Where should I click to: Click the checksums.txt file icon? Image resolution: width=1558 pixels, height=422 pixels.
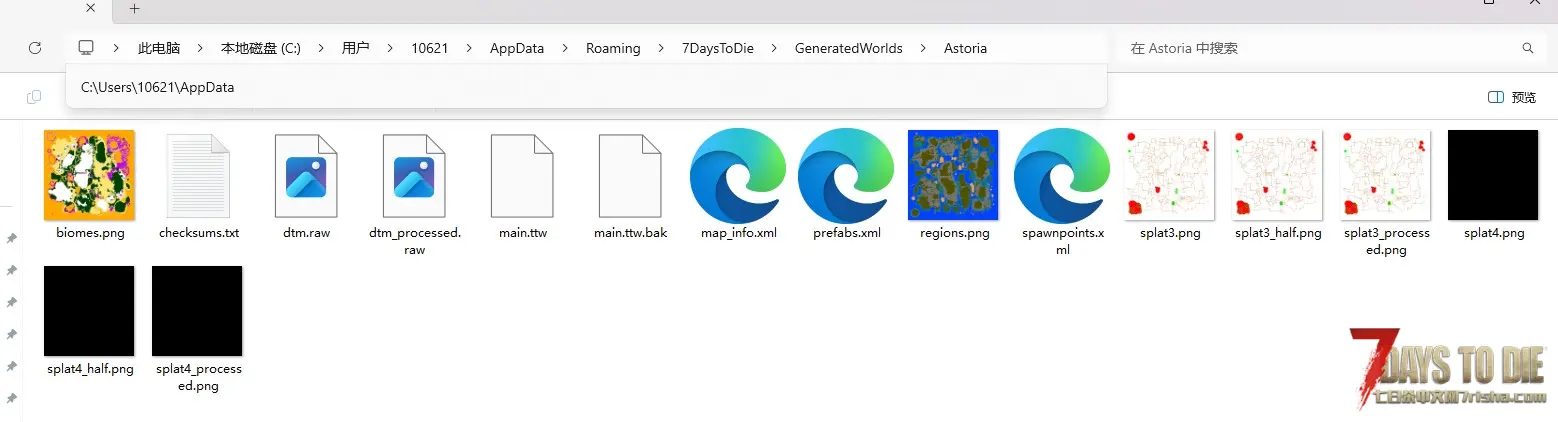[198, 175]
